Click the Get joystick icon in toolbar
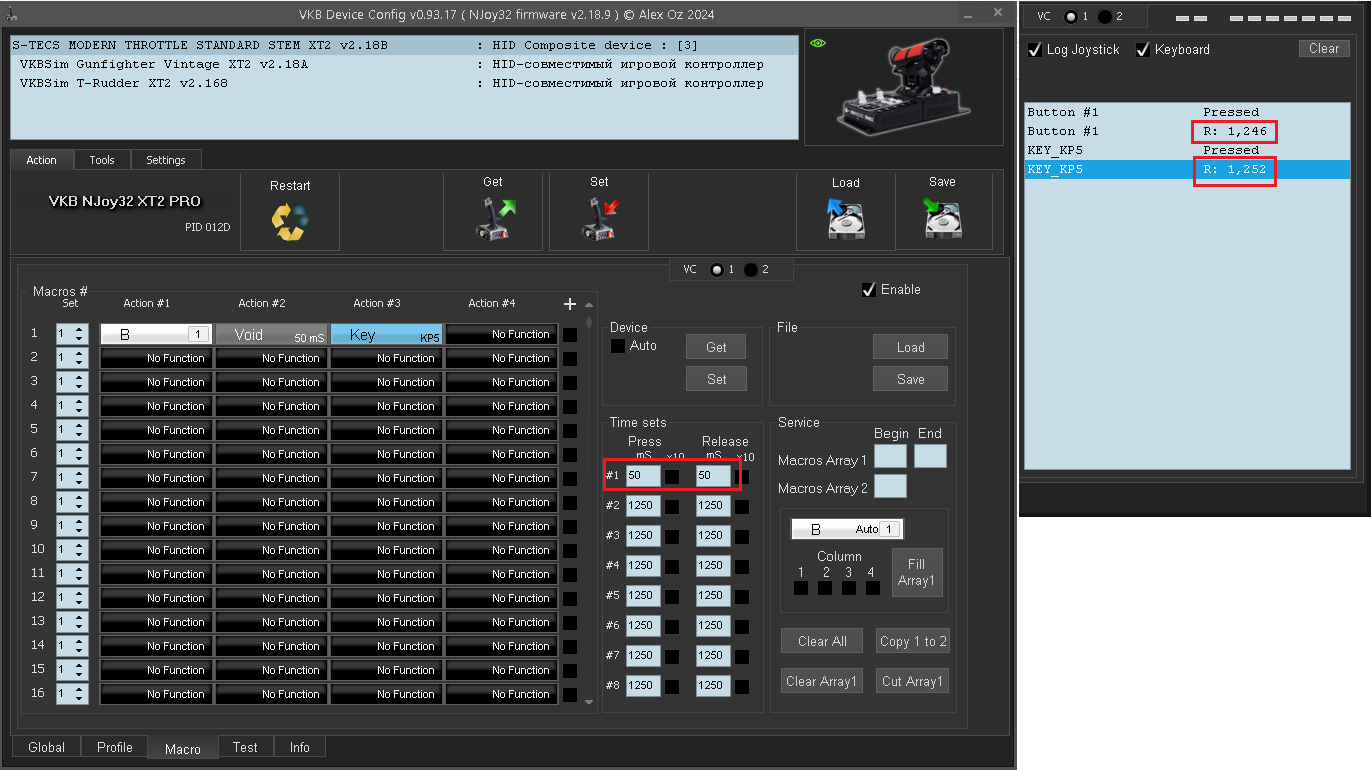Viewport: 1371px width, 770px height. click(493, 220)
